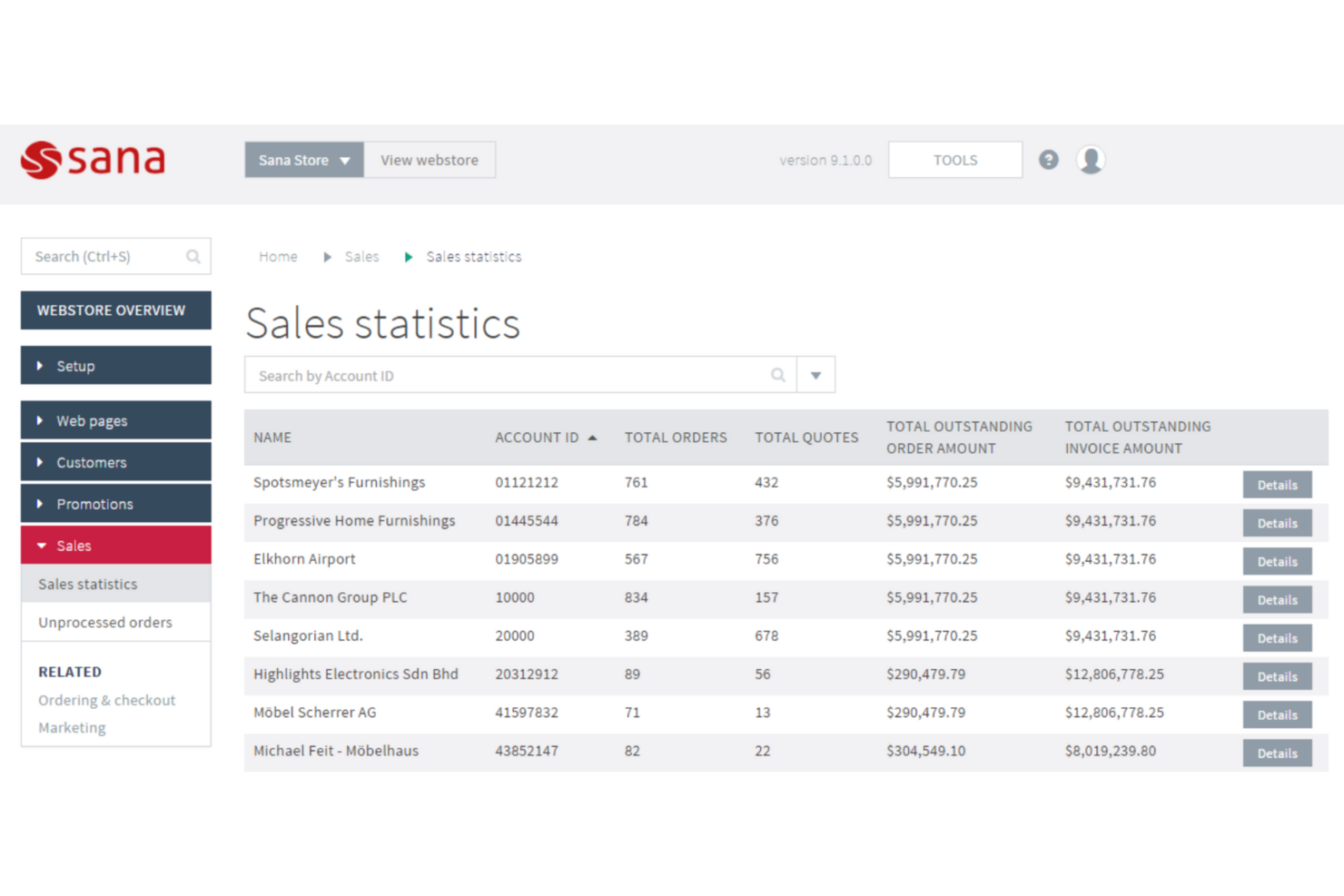Sort by the TOTAL QUOTES column header
The width and height of the screenshot is (1344, 896).
point(806,438)
